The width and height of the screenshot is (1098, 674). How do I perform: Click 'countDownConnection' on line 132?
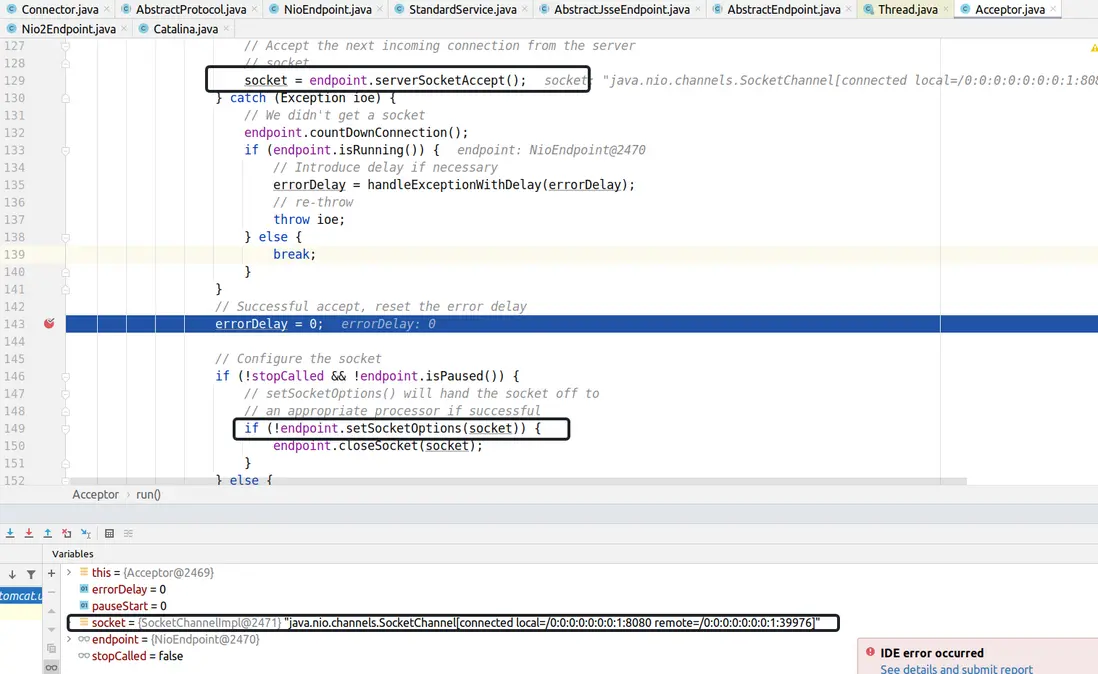(378, 132)
